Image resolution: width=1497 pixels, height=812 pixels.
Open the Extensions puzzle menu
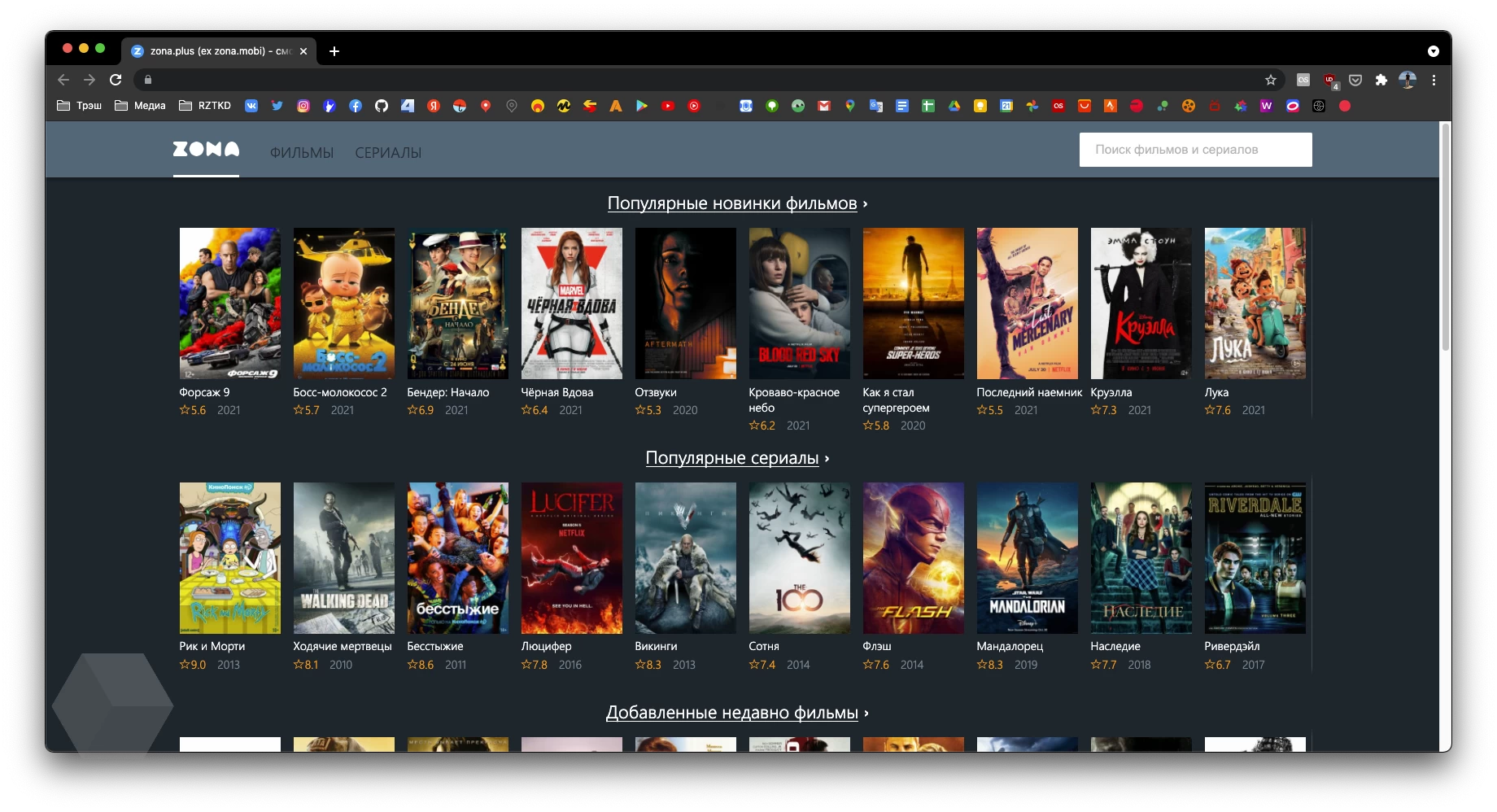click(x=1381, y=80)
